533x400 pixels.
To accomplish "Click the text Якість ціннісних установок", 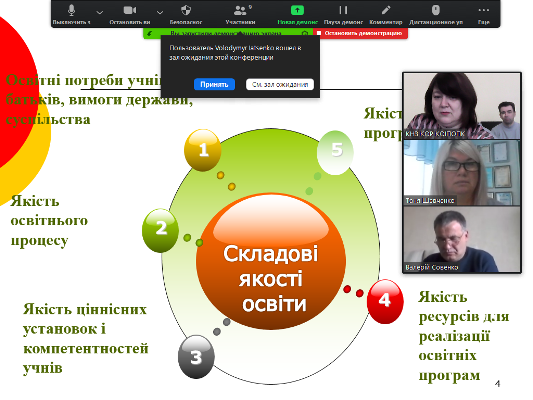I will (85, 319).
